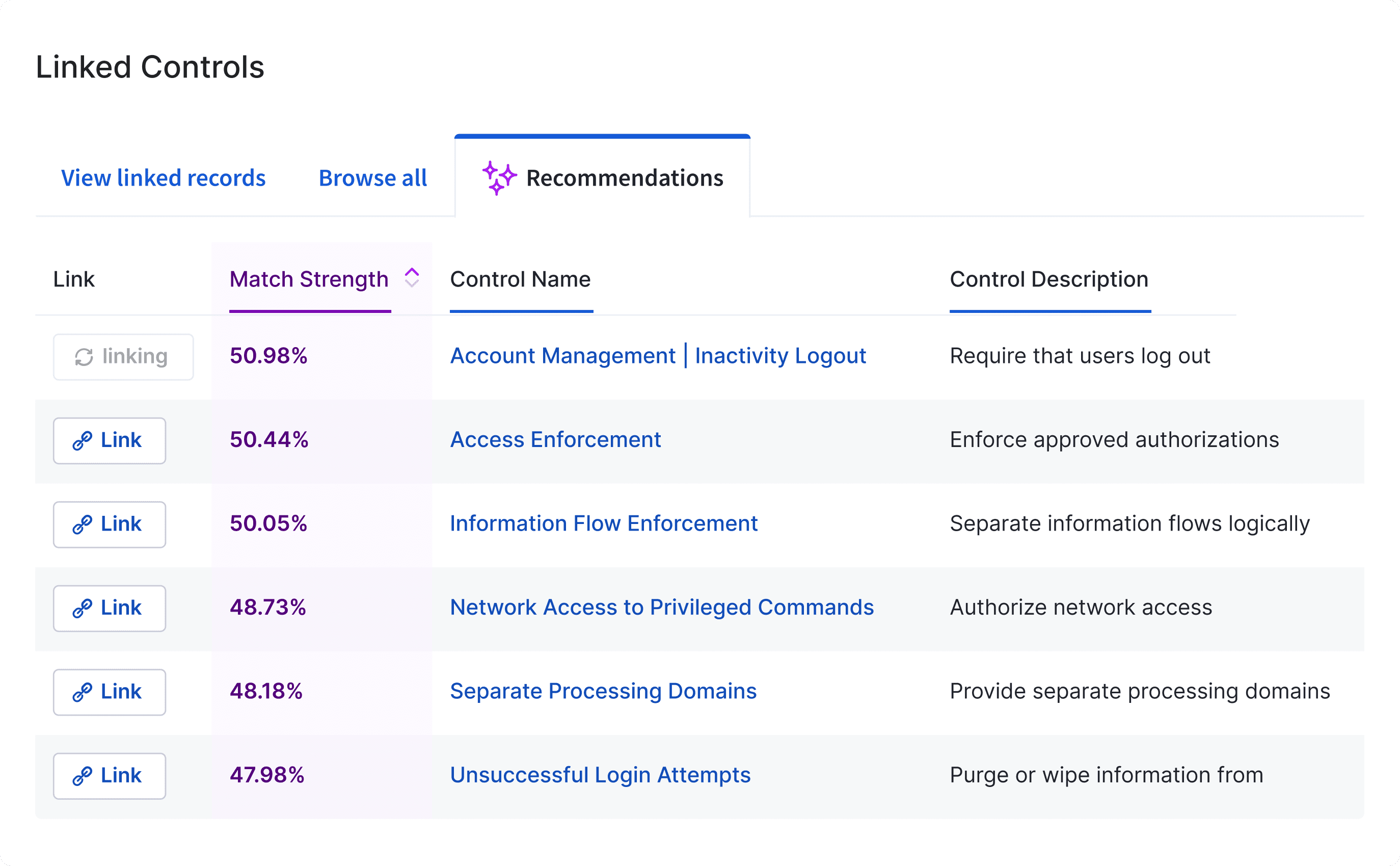Click chain icon beside Access Enforcement row
Image resolution: width=1400 pixels, height=866 pixels.
click(83, 440)
